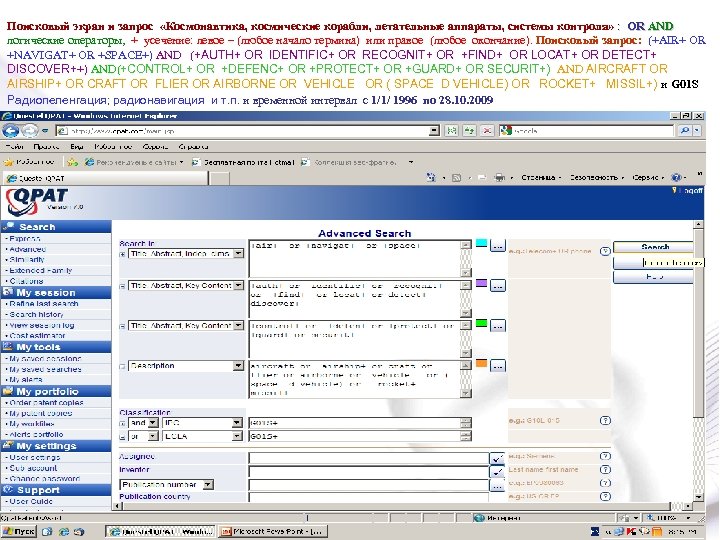Click the Feeds icon in command bar
Viewport: 720px width, 540px height.
tap(456, 177)
